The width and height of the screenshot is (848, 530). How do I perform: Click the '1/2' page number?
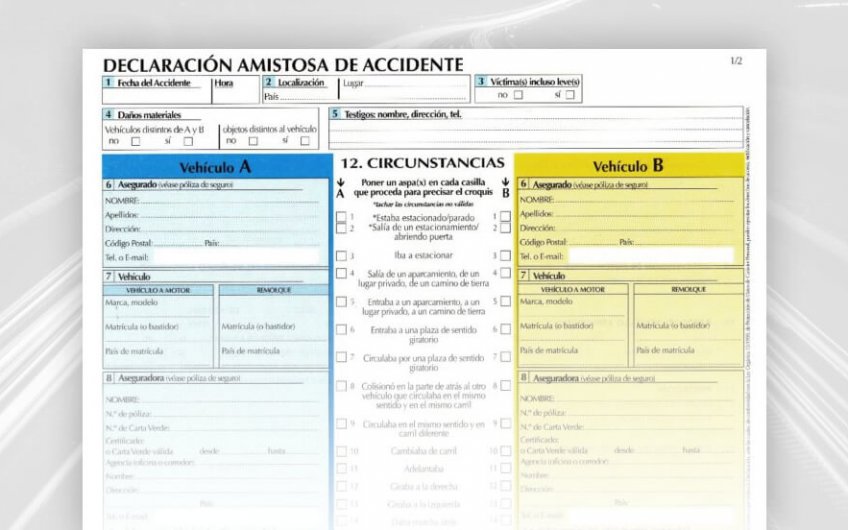click(736, 61)
